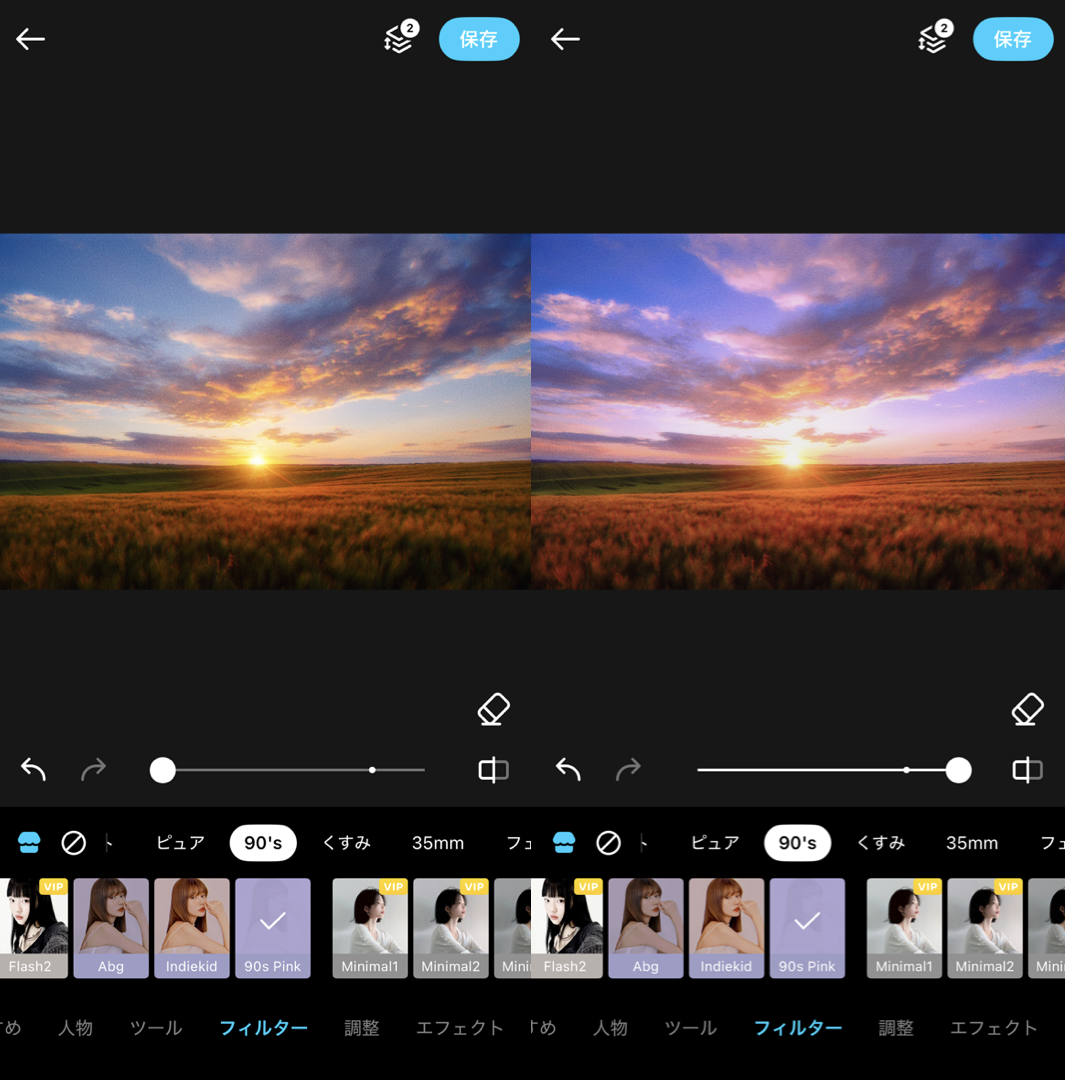Open the 調整 tab on the left screen
1066x1080 pixels.
[362, 1028]
